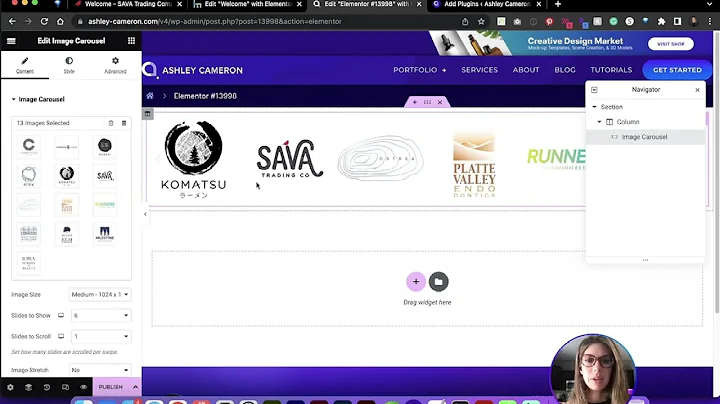This screenshot has width=720, height=404.
Task: Click the browser home icon
Action: pos(60,22)
